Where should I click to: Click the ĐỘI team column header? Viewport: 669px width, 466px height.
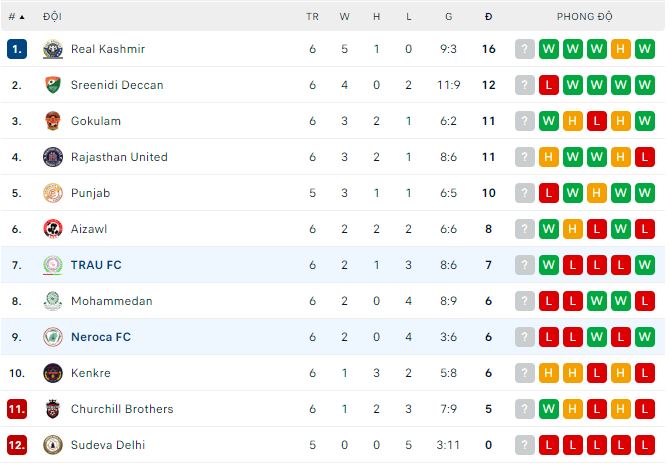52,17
